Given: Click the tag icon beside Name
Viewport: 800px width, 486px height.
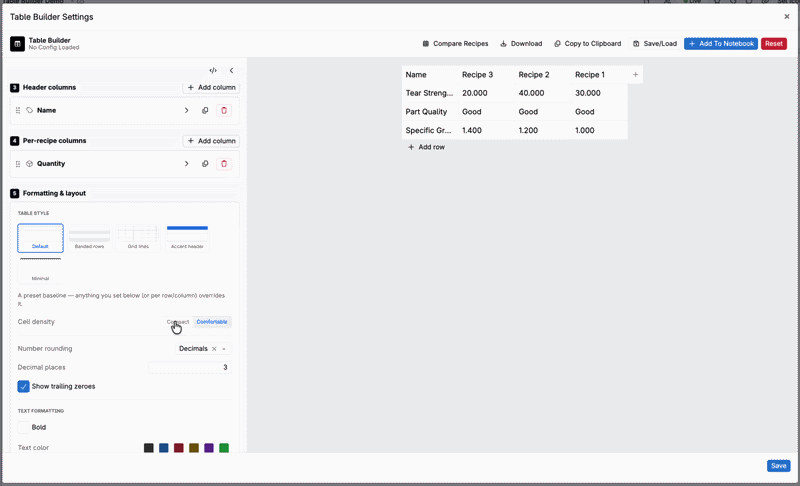Looking at the screenshot, I should [x=30, y=110].
